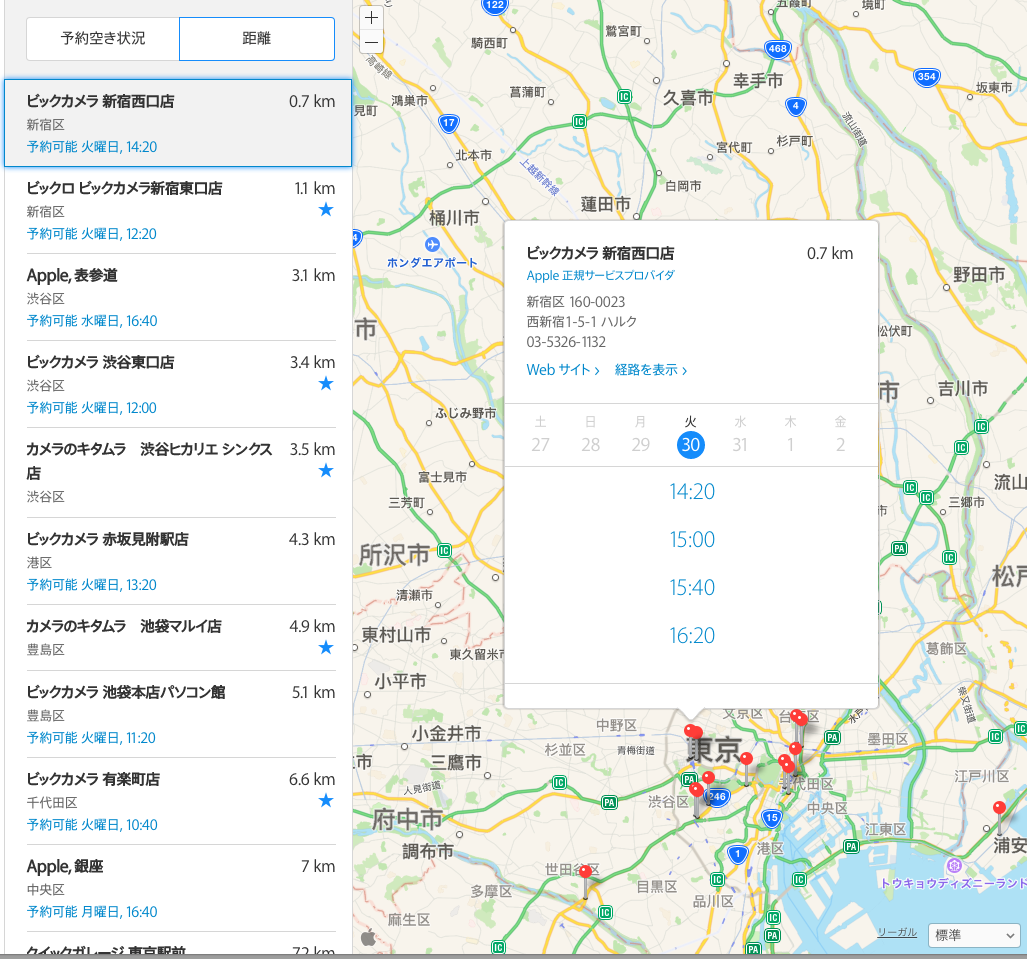Select the 15:40 time slot
1027x959 pixels.
[692, 588]
